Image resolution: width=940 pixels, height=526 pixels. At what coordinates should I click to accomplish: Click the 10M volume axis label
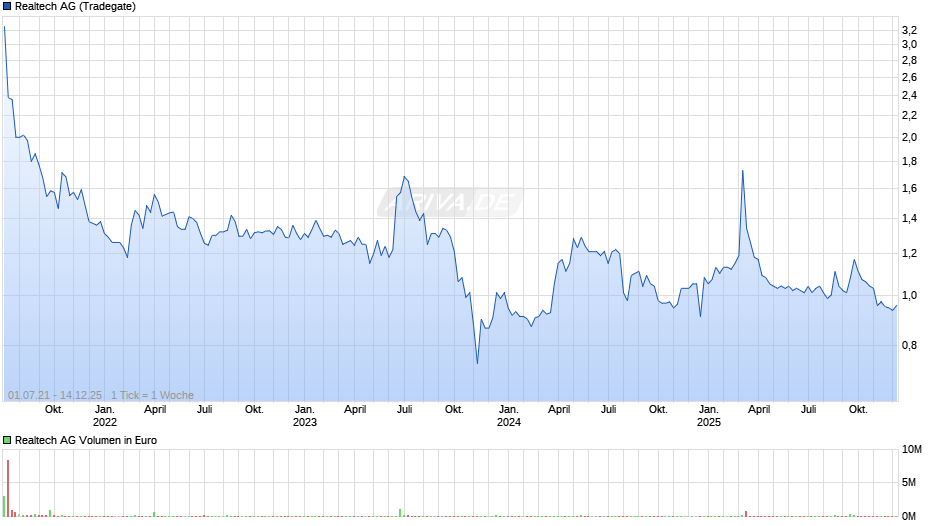click(x=912, y=449)
